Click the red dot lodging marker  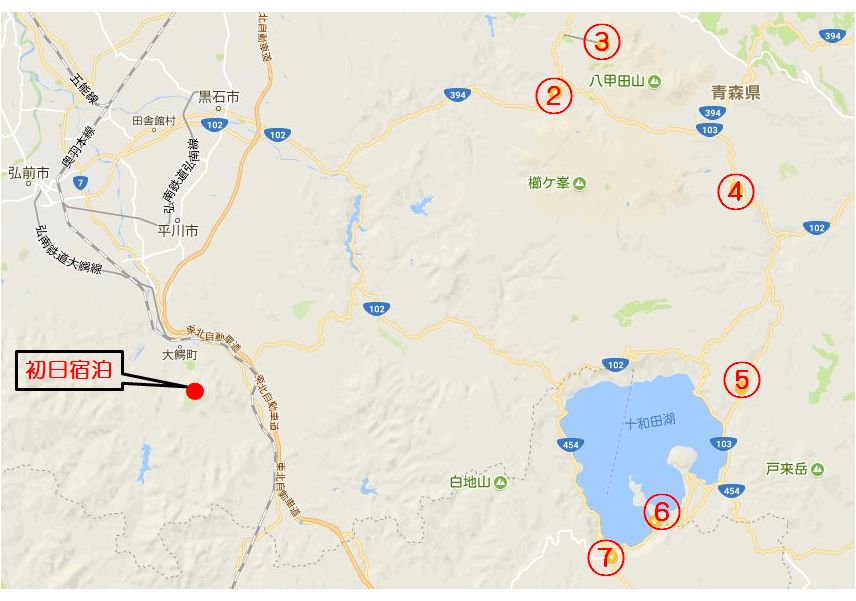point(195,391)
